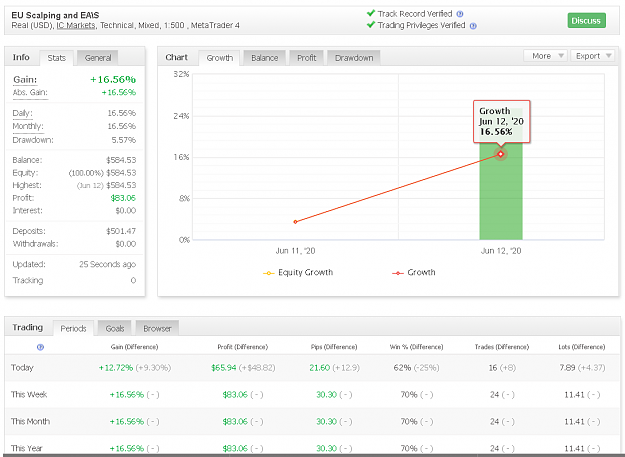Click the green Trading Privileges checkmark icon
Viewport: 625px width, 457px height.
[371, 25]
